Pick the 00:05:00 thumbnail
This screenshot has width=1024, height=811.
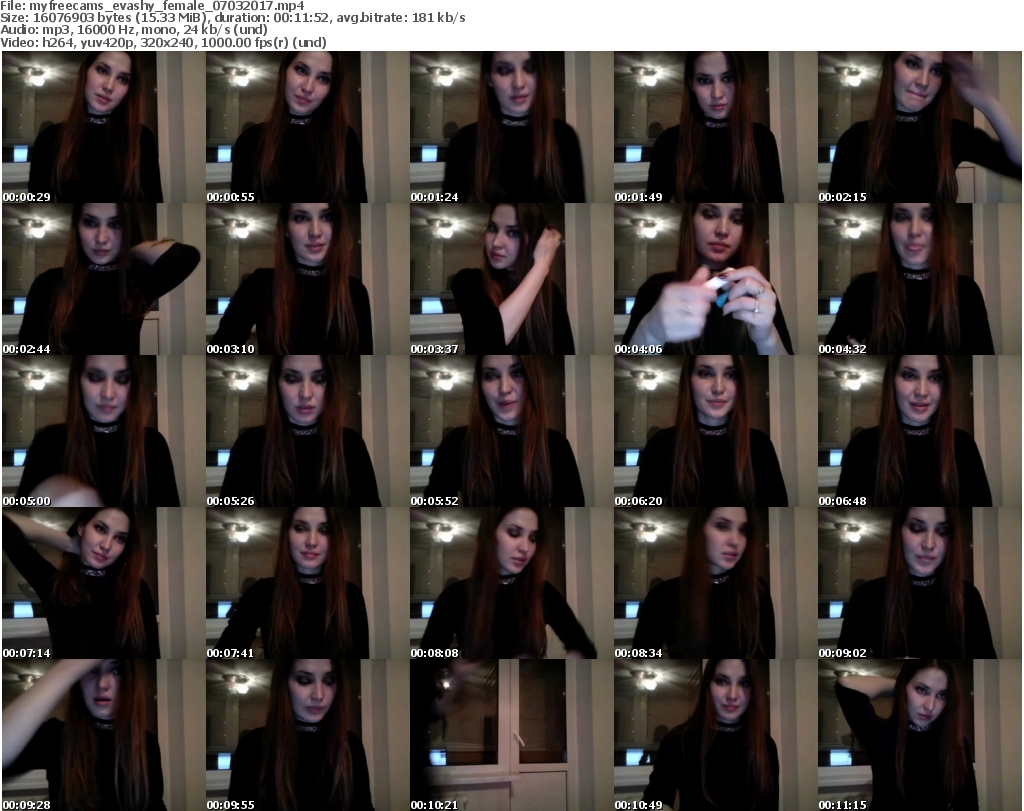coord(104,432)
